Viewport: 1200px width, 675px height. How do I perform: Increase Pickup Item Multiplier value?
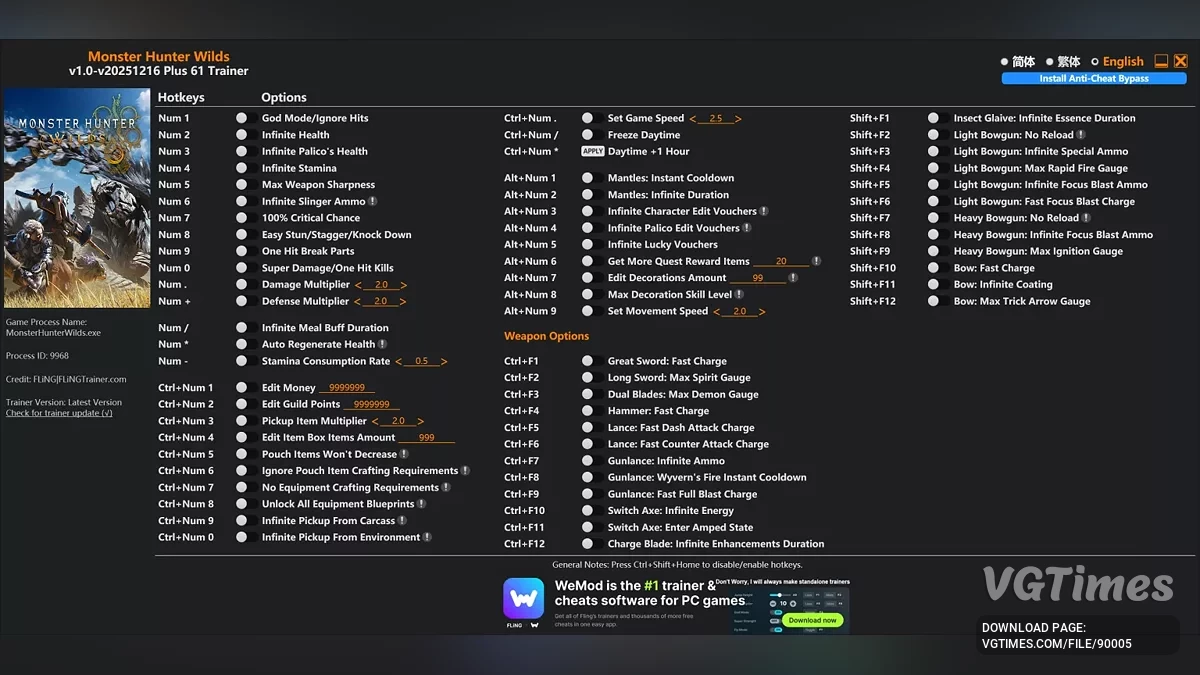(x=421, y=421)
